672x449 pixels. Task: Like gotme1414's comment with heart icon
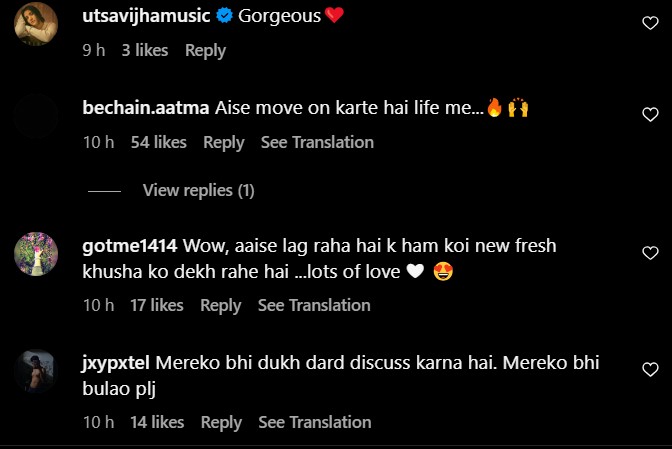(x=648, y=253)
